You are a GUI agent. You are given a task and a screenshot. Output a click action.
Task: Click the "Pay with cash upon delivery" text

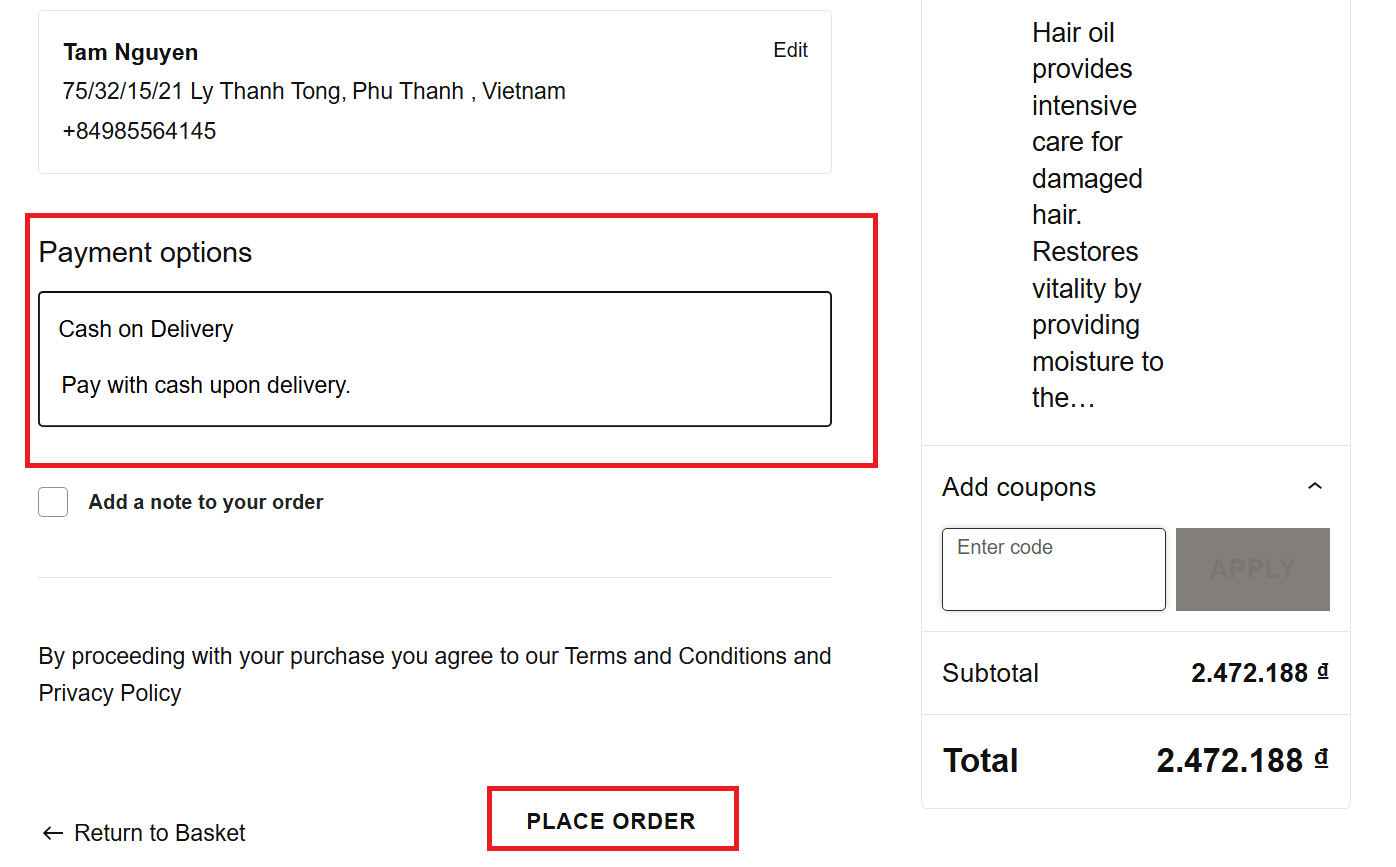coord(206,385)
